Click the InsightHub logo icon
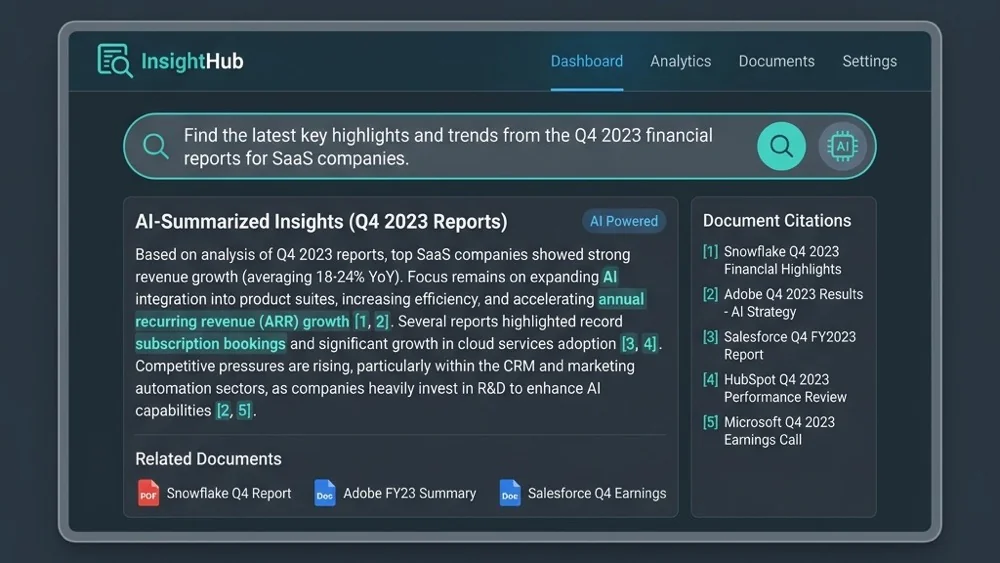The height and width of the screenshot is (563, 1000). coord(115,61)
